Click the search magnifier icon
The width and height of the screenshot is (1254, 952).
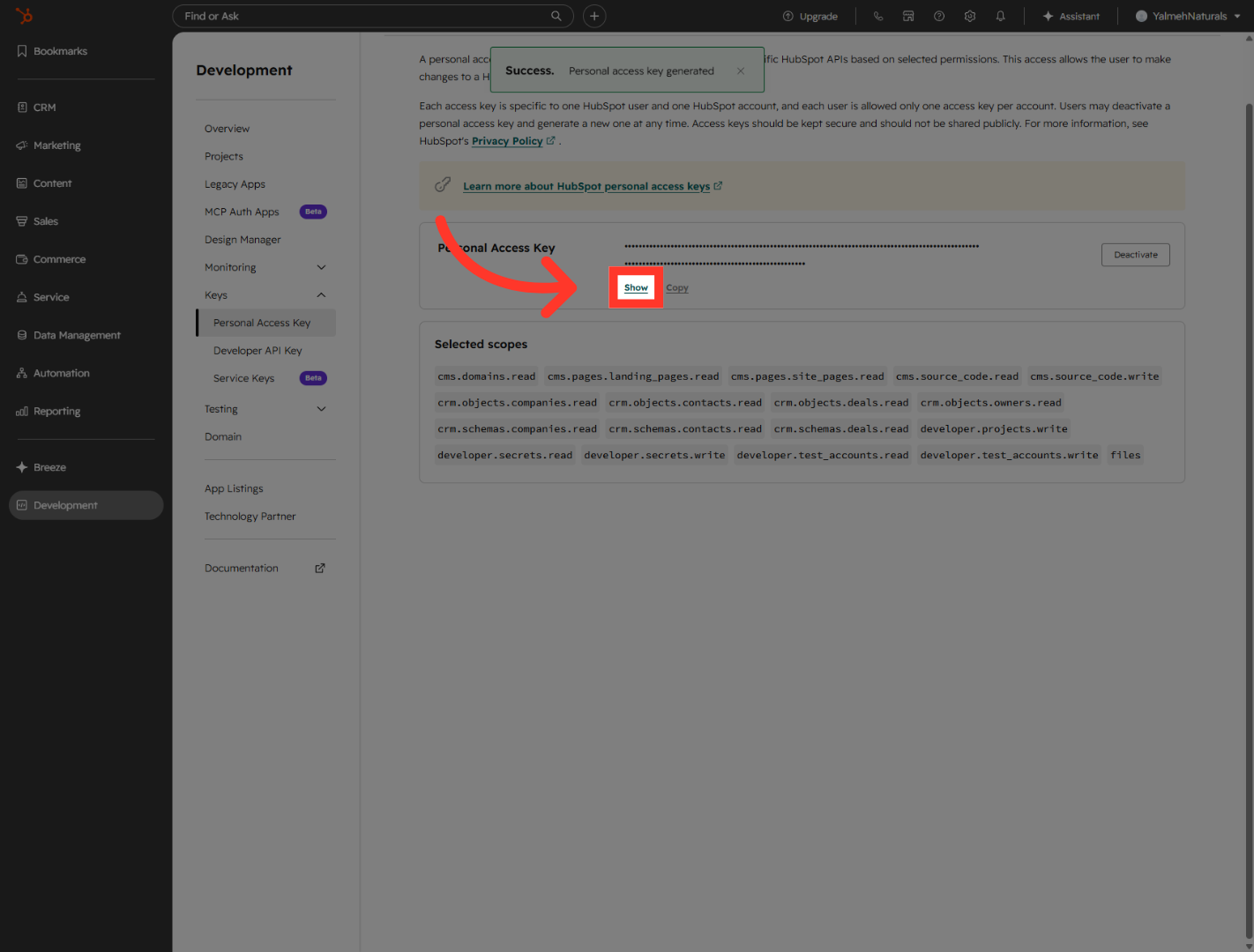pyautogui.click(x=556, y=16)
